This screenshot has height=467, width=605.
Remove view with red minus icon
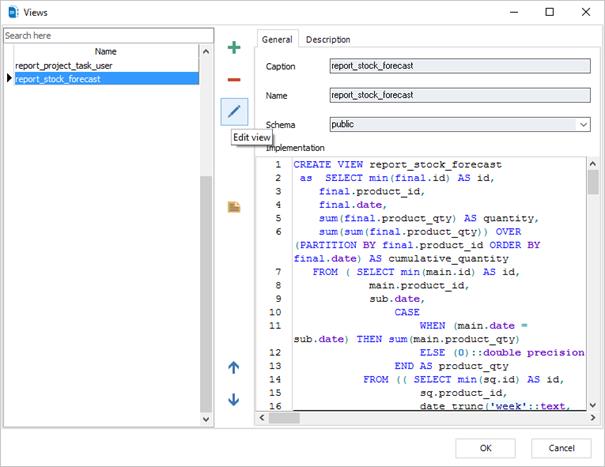pos(234,80)
